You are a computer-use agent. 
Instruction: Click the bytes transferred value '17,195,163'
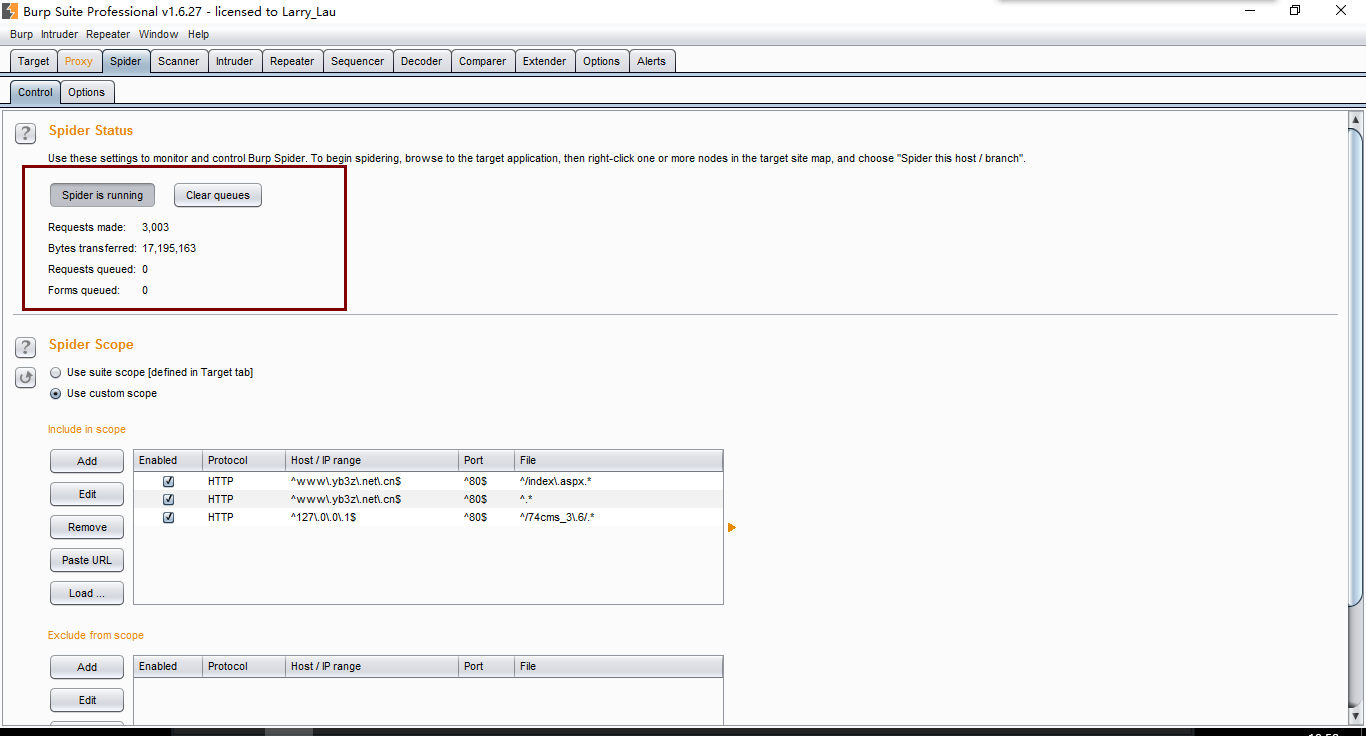169,248
